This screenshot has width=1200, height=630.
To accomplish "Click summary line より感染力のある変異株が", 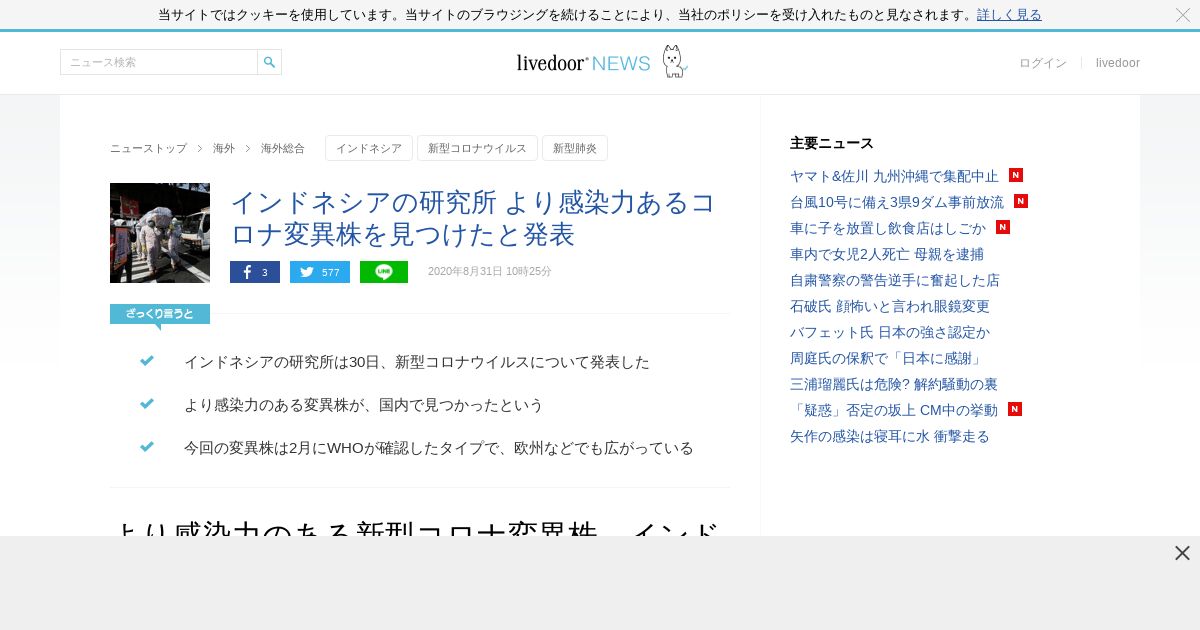I will [364, 405].
